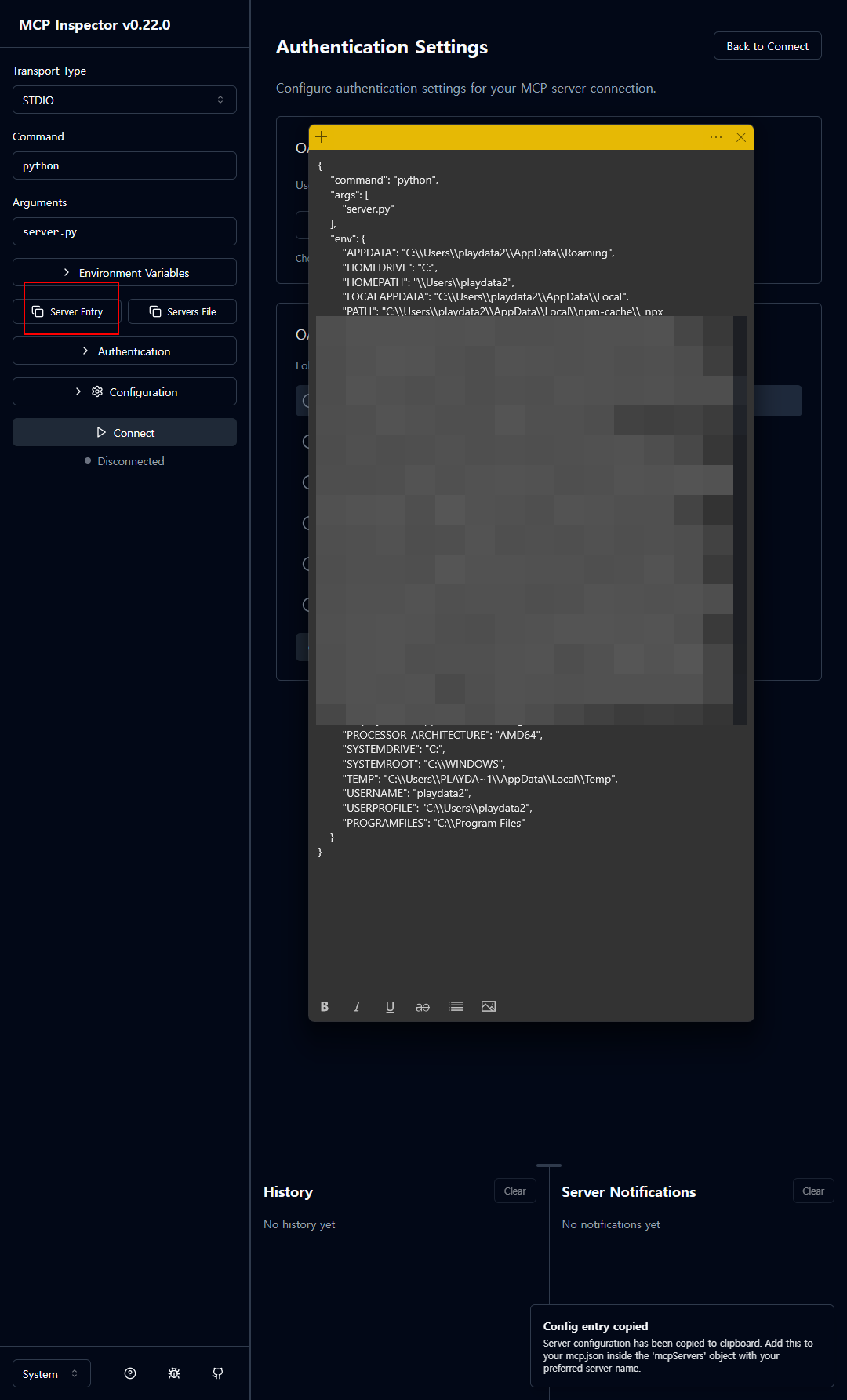Viewport: 847px width, 1400px height.
Task: Toggle bold formatting in sticky note
Action: (325, 1006)
